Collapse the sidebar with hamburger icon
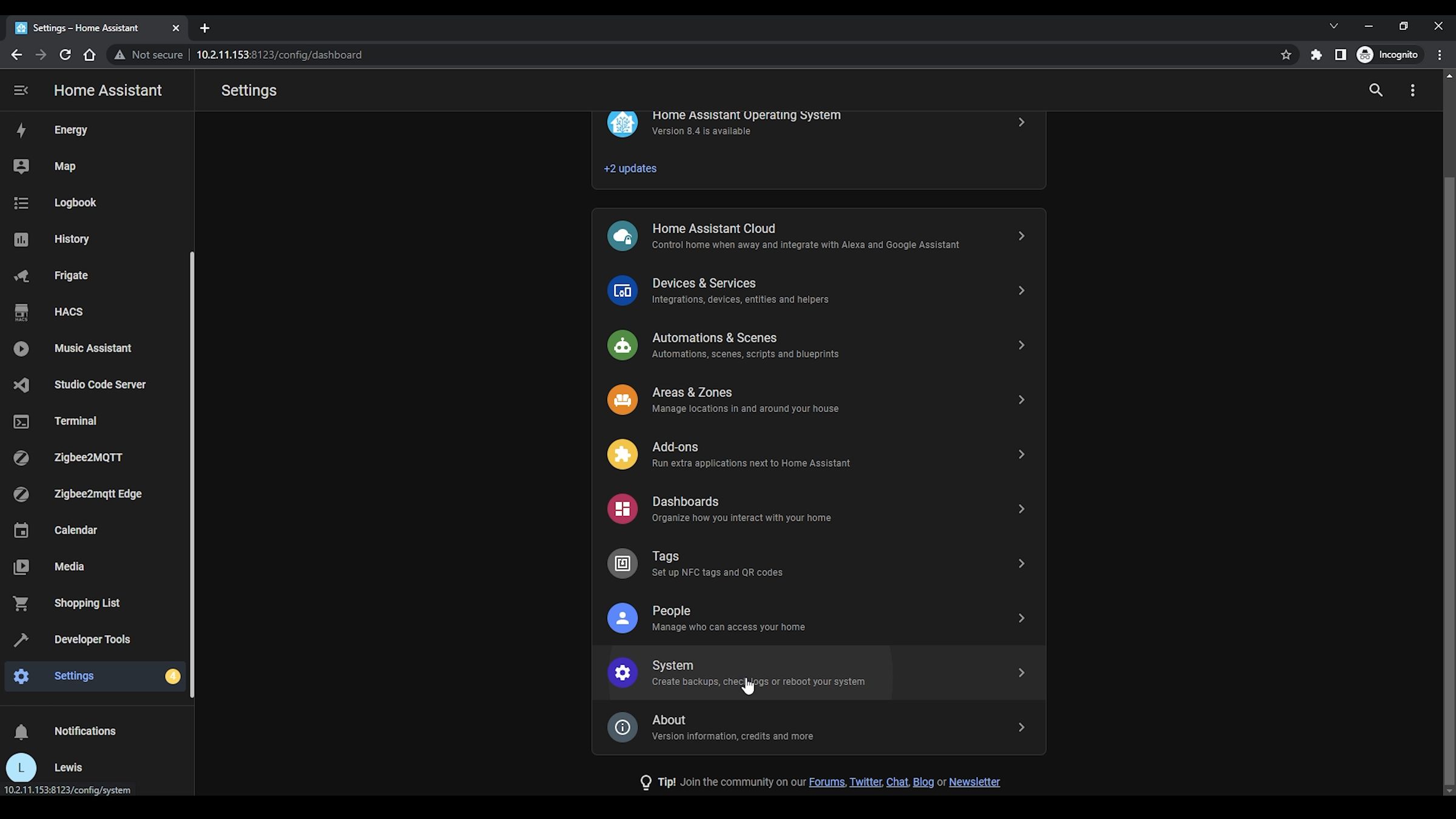This screenshot has width=1456, height=819. pyautogui.click(x=21, y=90)
